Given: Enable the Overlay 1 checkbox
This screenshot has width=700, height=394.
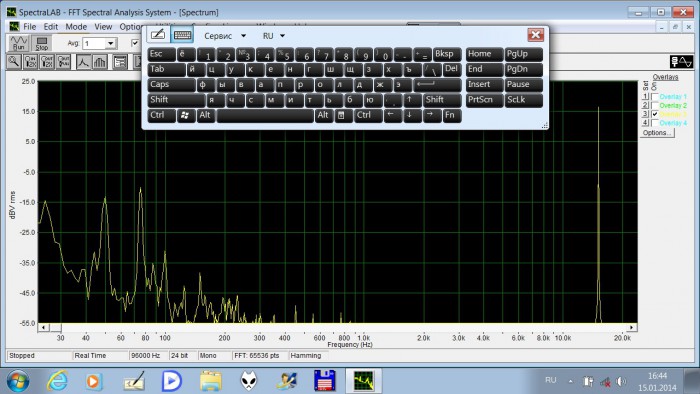Looking at the screenshot, I should tap(655, 97).
